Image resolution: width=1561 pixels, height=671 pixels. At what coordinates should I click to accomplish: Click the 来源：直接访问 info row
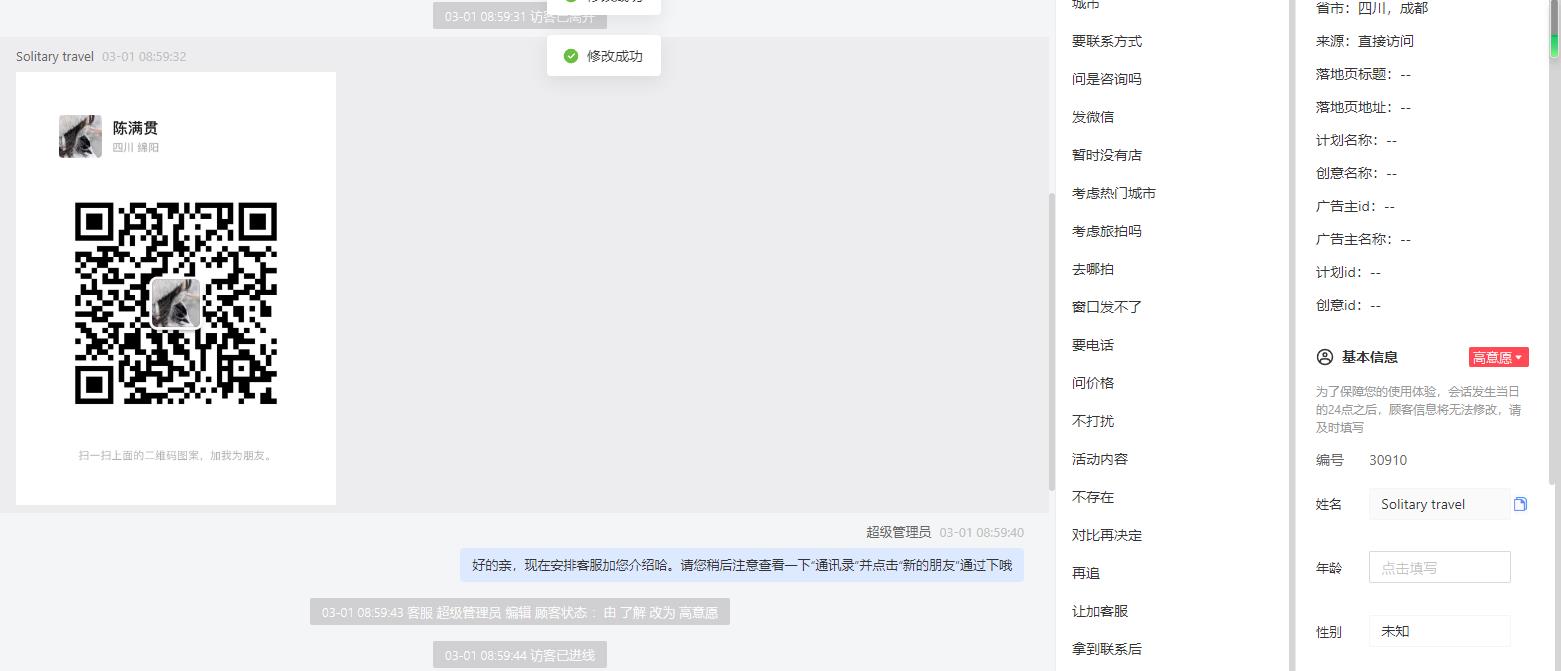coord(1365,41)
